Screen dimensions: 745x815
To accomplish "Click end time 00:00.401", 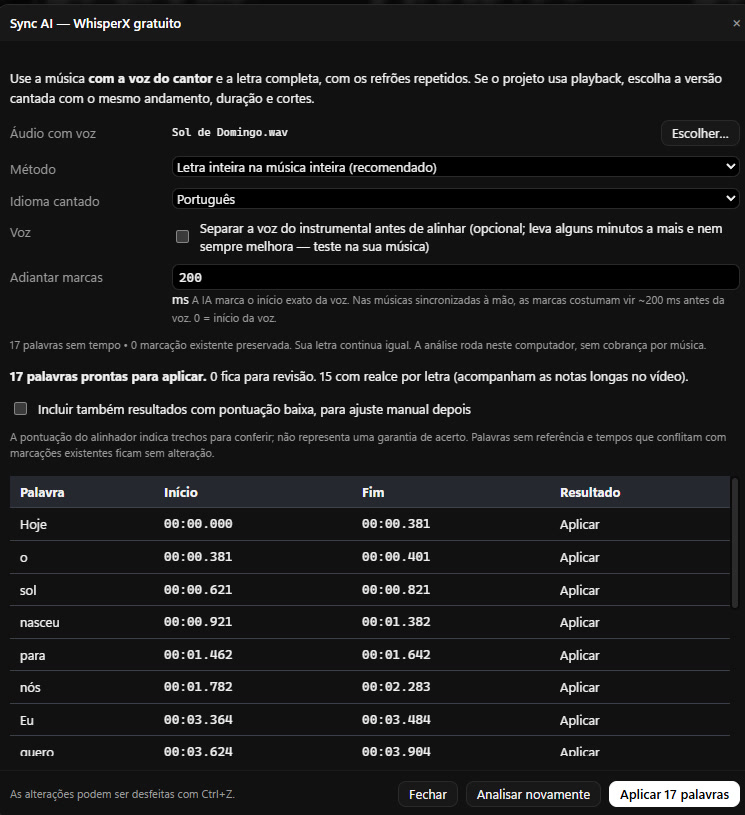I will pyautogui.click(x=396, y=557).
